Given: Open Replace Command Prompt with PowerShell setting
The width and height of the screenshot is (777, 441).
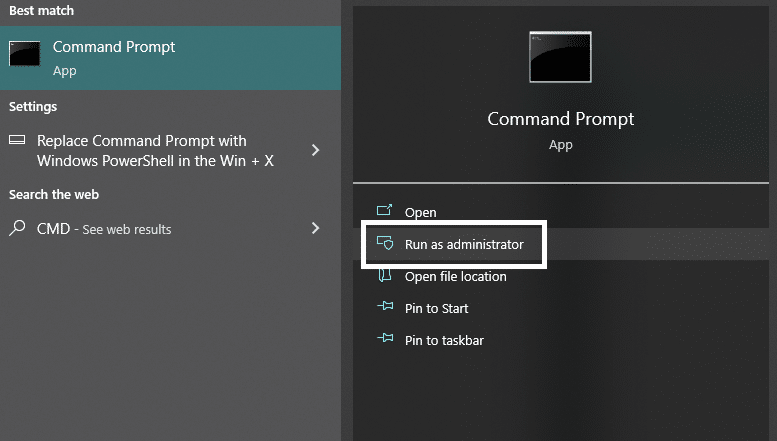Looking at the screenshot, I should (x=155, y=151).
